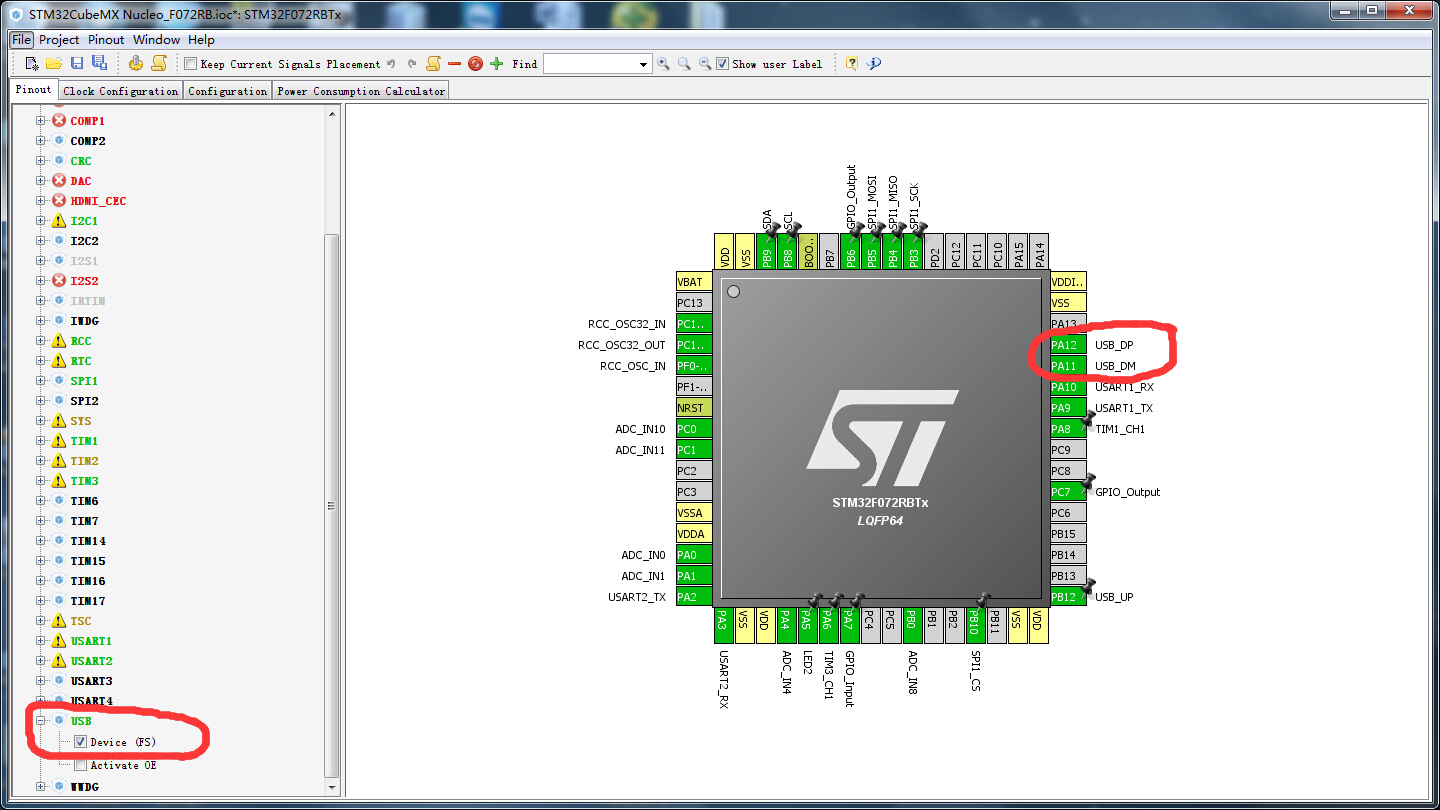Click the blue About icon in the toolbar
The width and height of the screenshot is (1440, 810).
(x=873, y=64)
